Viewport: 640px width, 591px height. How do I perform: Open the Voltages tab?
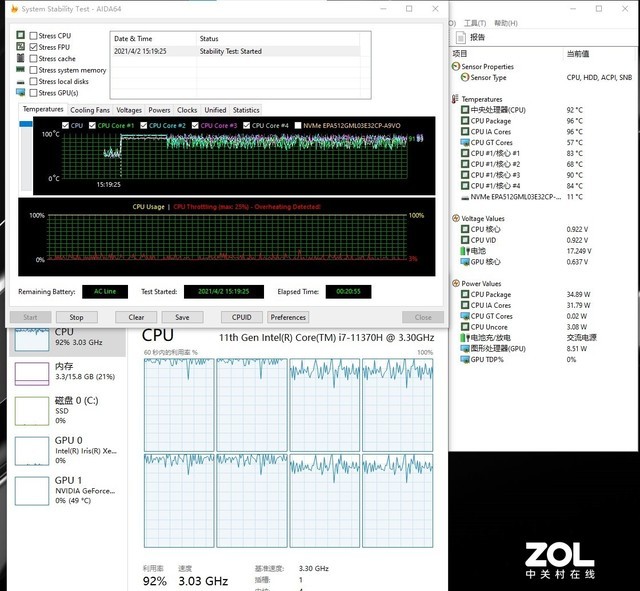point(129,110)
